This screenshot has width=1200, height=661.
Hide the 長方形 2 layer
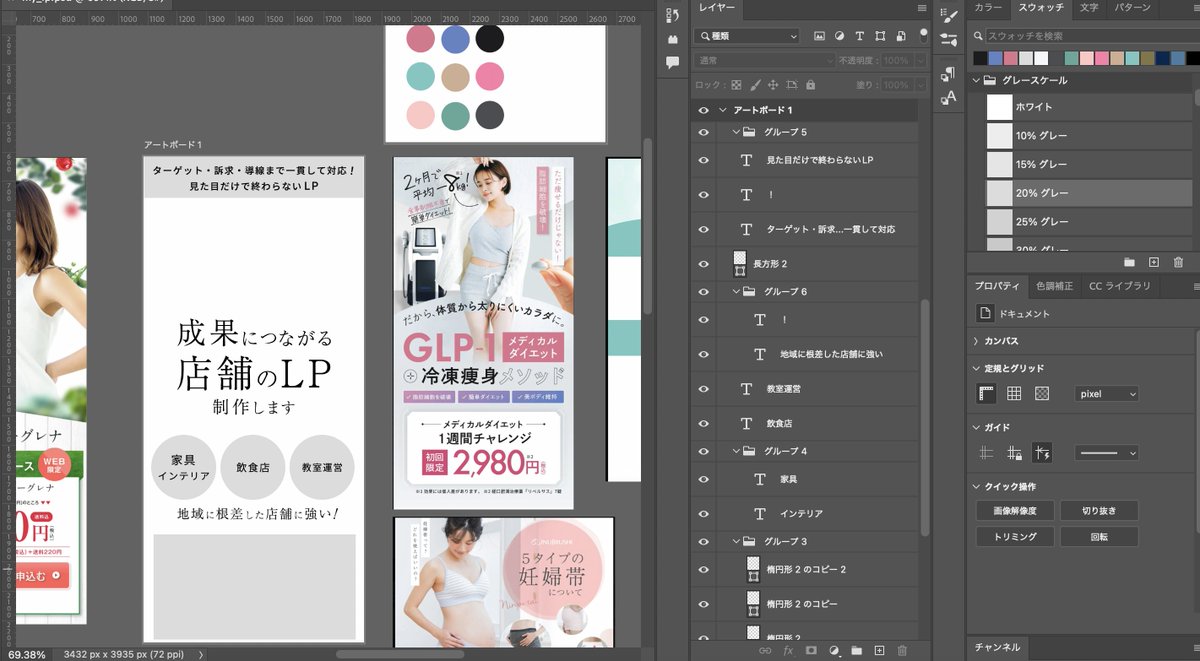click(x=703, y=263)
